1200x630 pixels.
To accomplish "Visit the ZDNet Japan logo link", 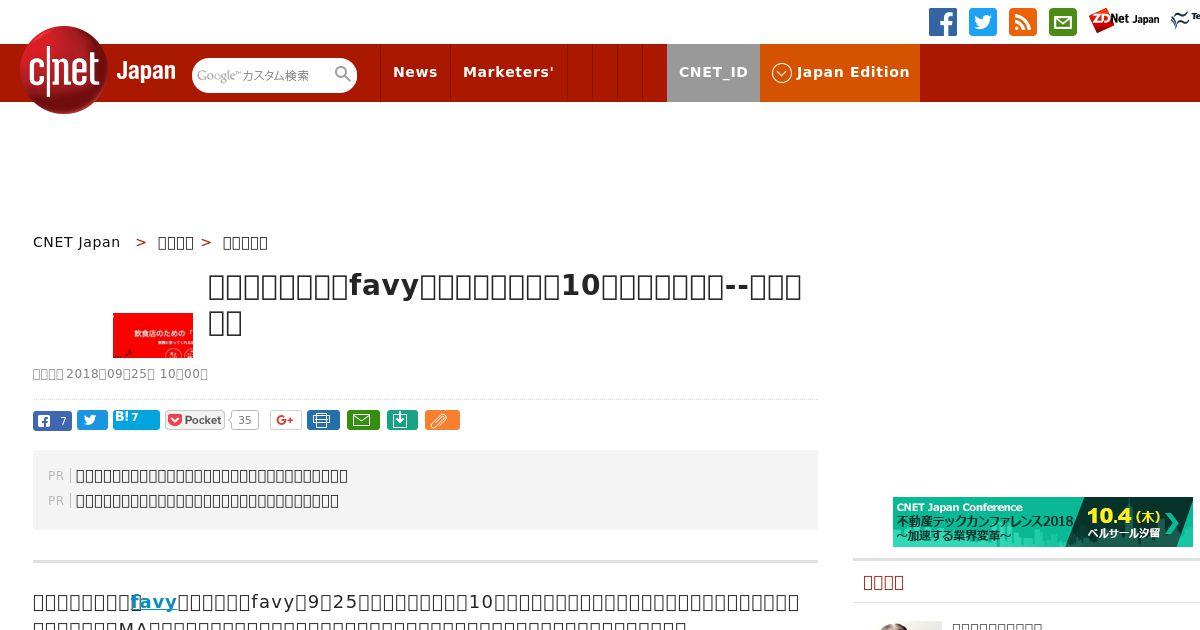I will coord(1124,20).
